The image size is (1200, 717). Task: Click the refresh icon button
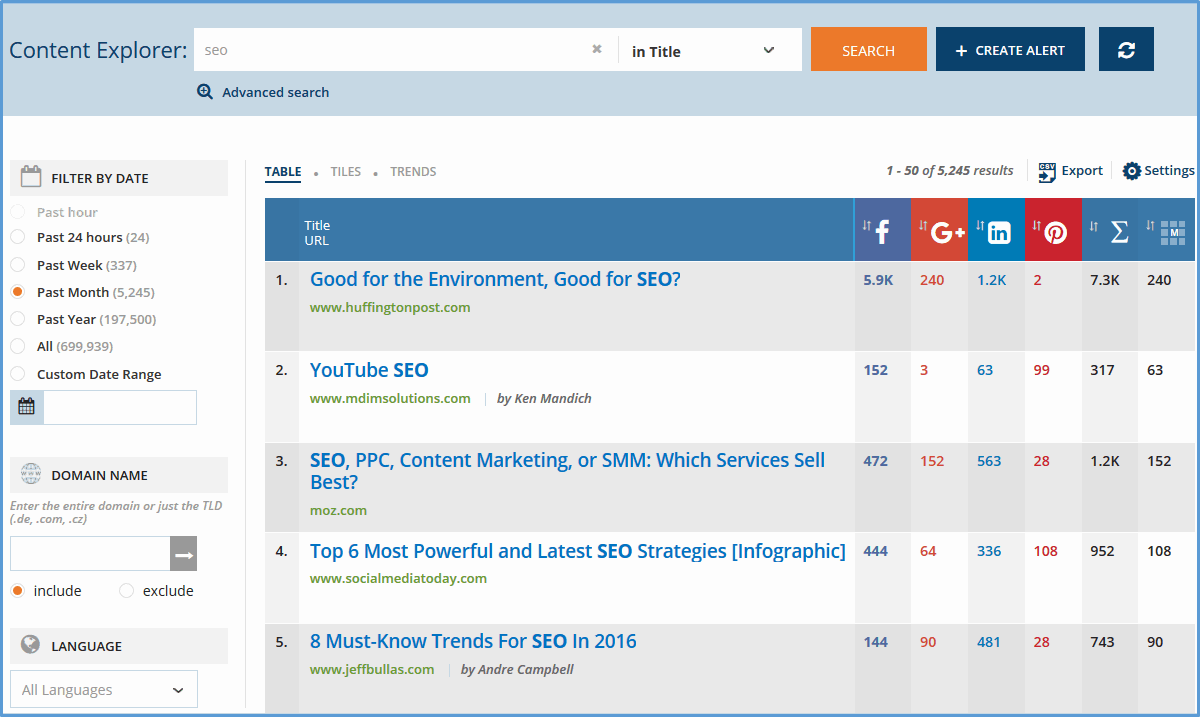coord(1126,49)
